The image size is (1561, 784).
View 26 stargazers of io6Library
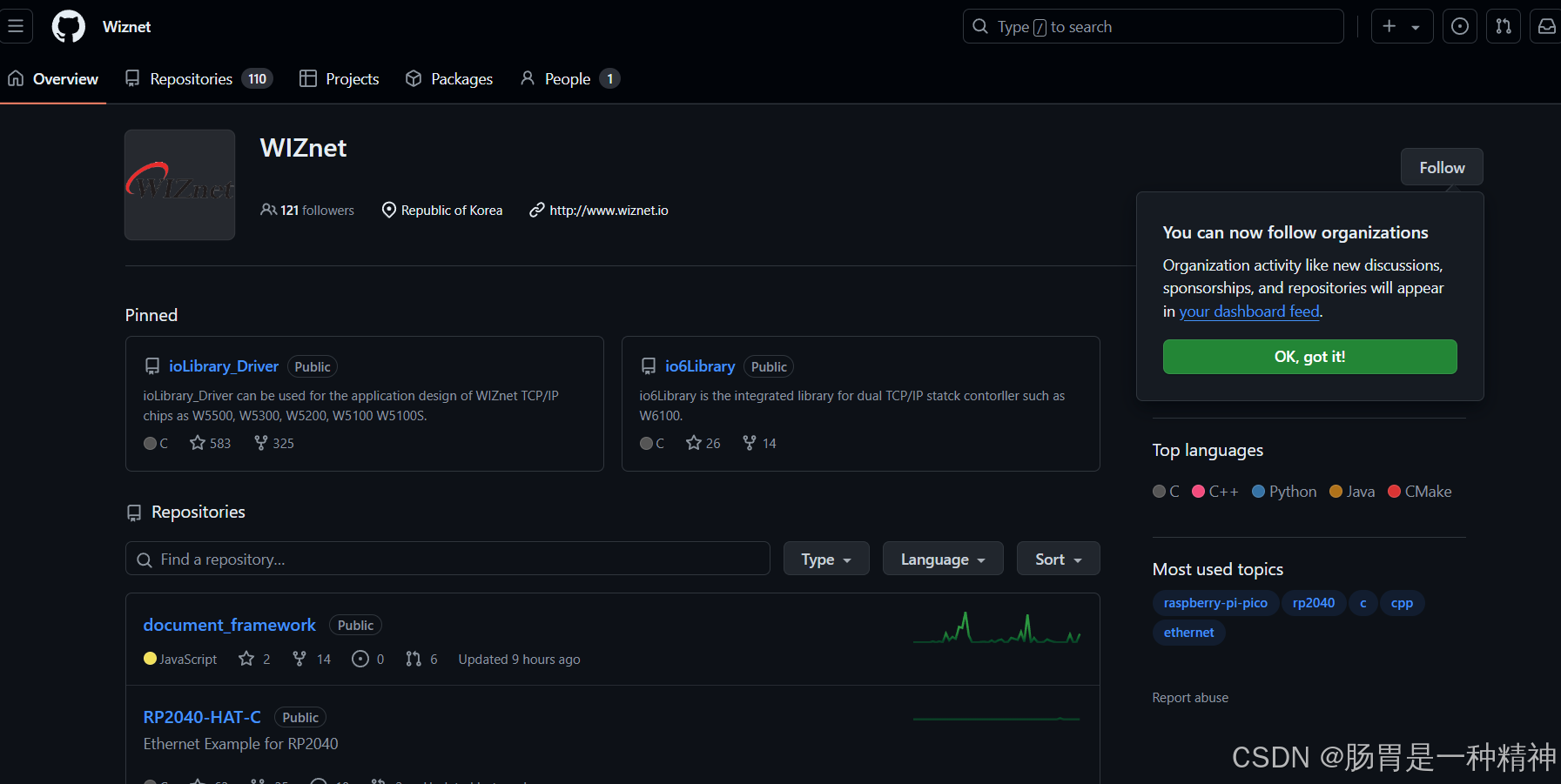point(703,443)
